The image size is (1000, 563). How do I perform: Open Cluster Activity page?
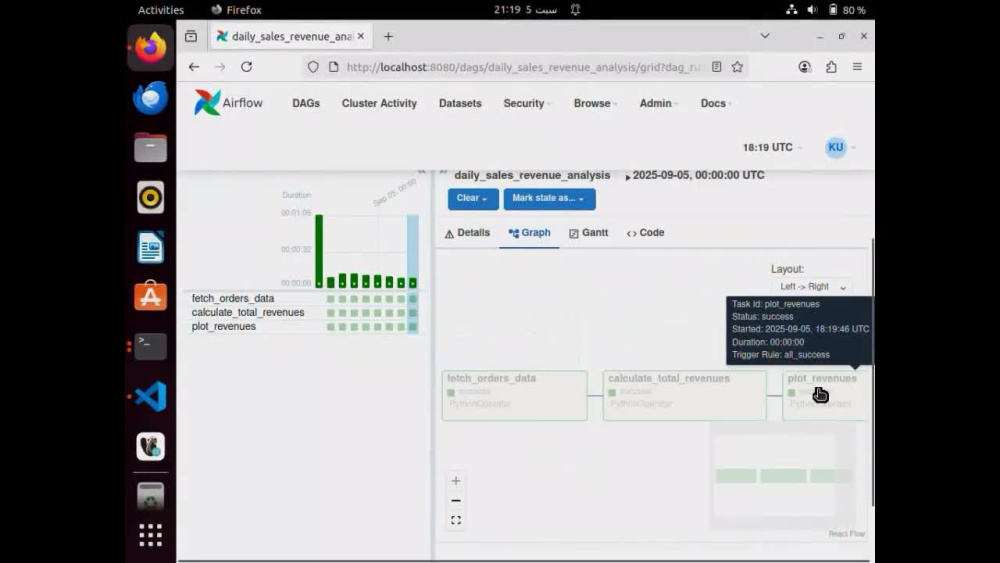click(x=379, y=103)
